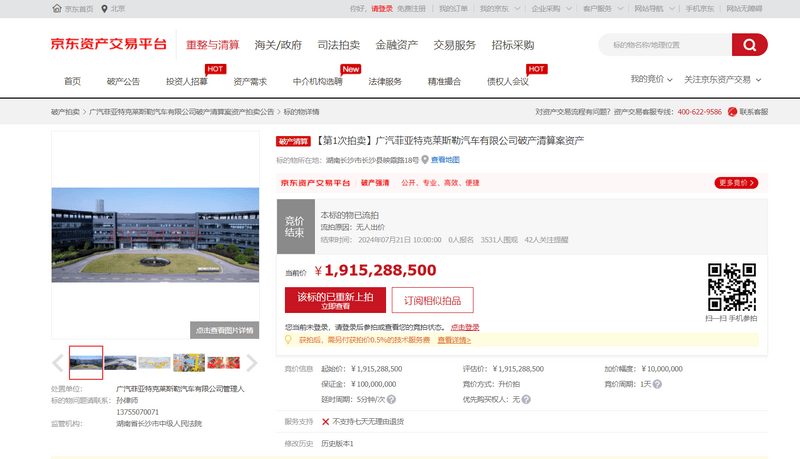Click the 破产拍卖 breadcrumb link

tap(65, 112)
